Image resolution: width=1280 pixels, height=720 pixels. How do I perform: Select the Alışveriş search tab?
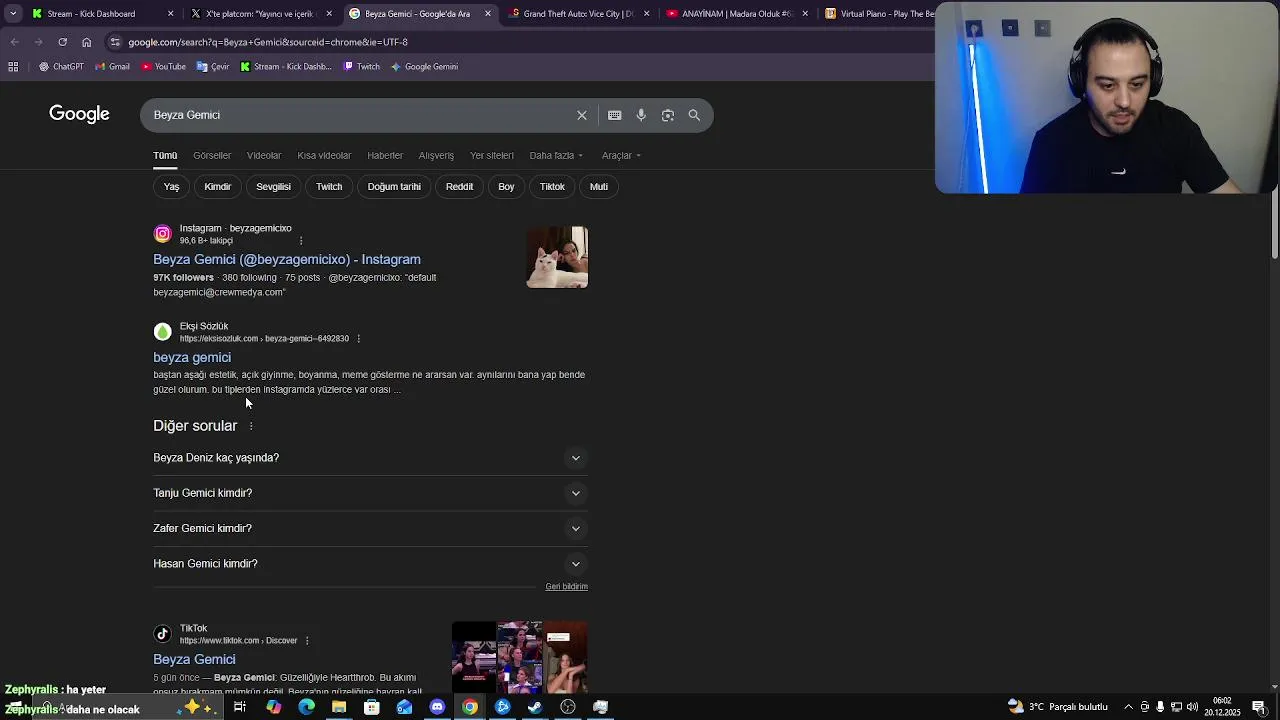pyautogui.click(x=436, y=156)
